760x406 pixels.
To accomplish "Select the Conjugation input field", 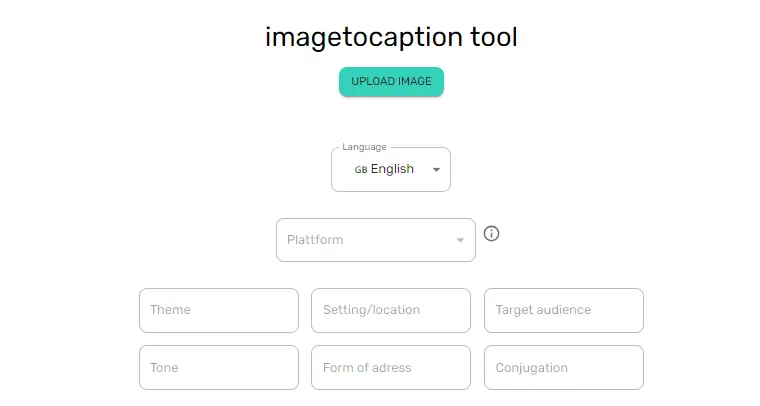I will click(x=564, y=367).
